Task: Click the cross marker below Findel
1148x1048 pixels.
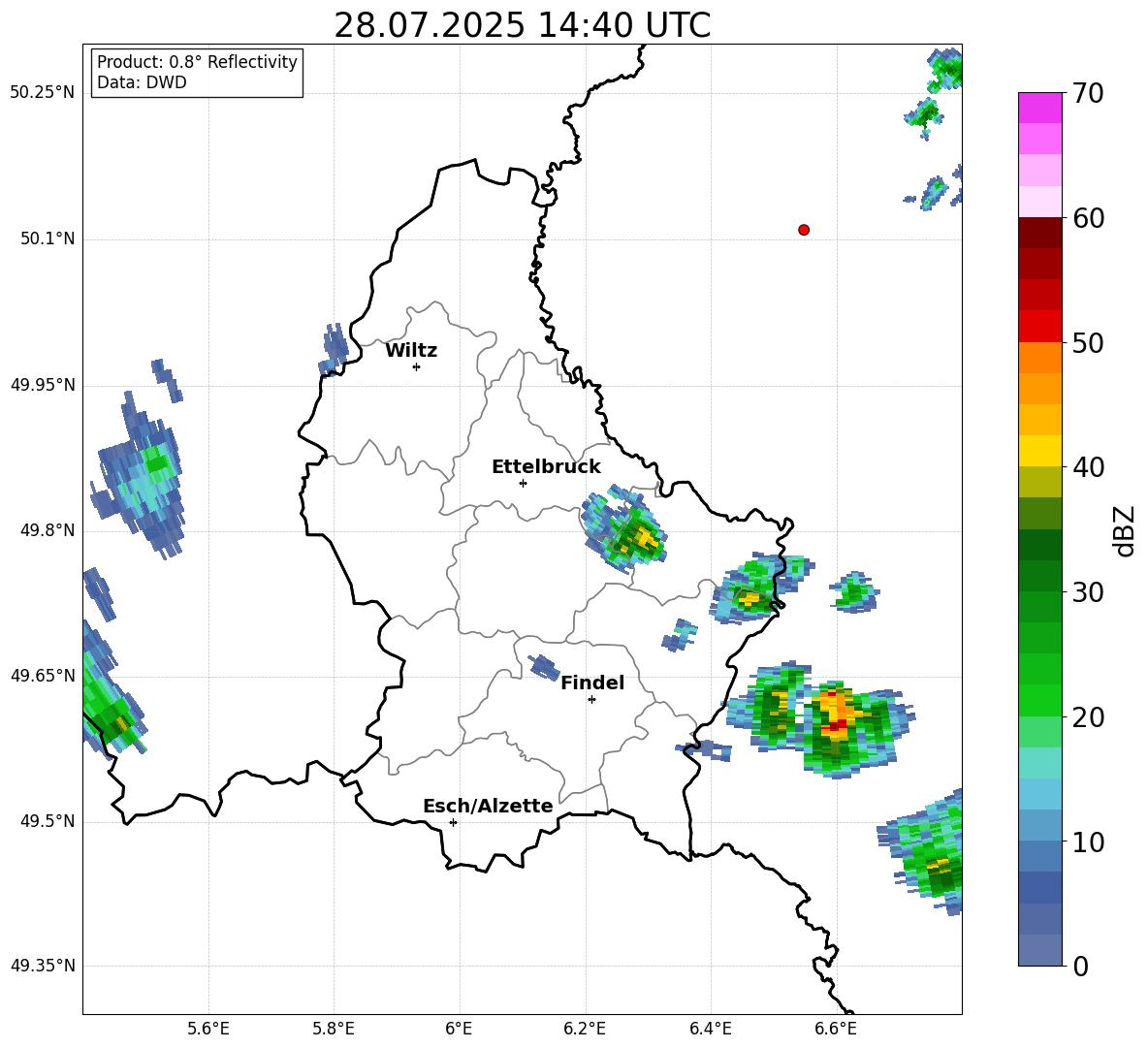Action: click(591, 700)
